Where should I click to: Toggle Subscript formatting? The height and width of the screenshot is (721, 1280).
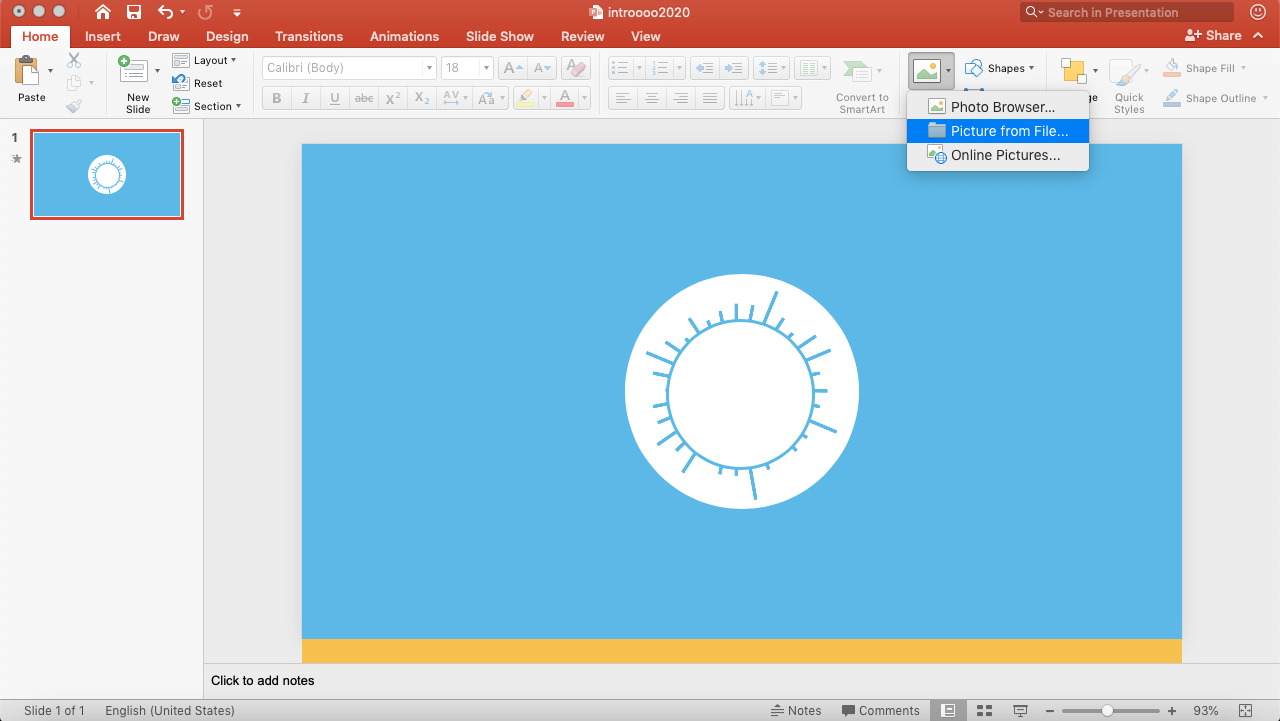pos(422,98)
